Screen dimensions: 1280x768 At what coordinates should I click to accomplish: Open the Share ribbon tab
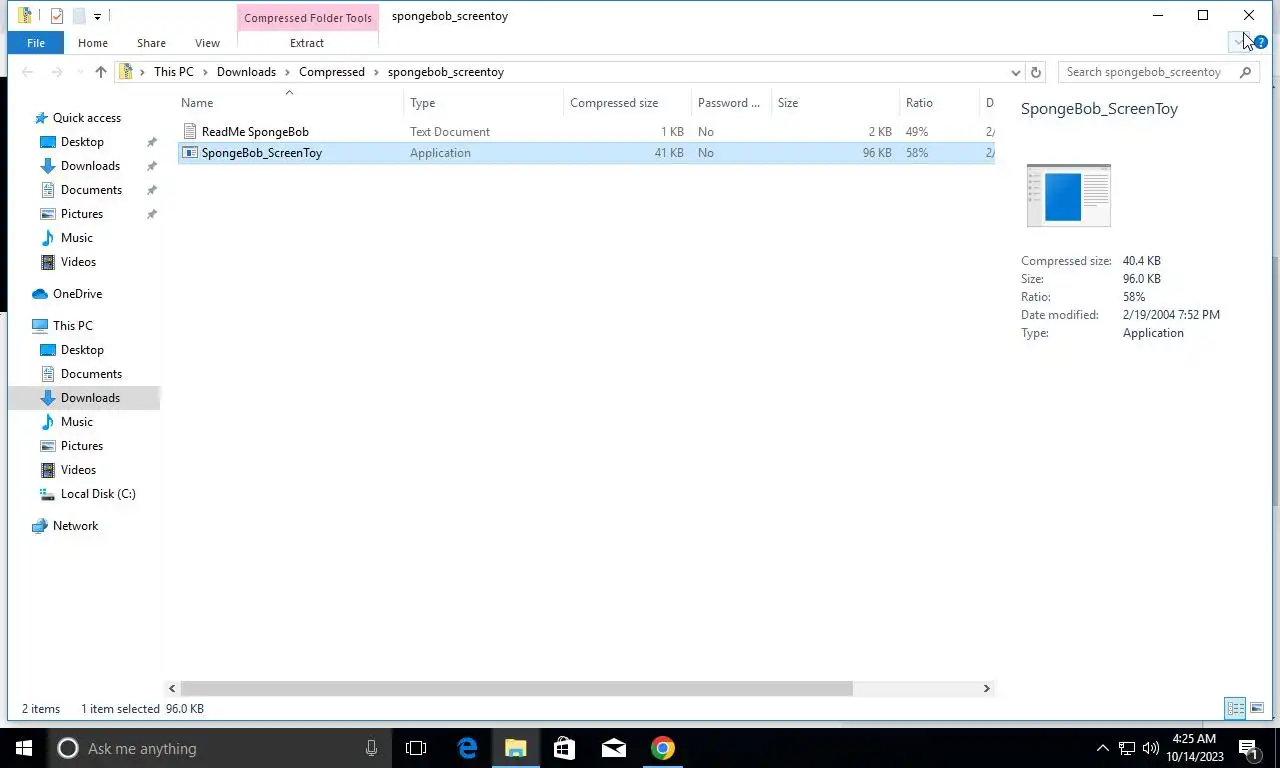pyautogui.click(x=151, y=43)
